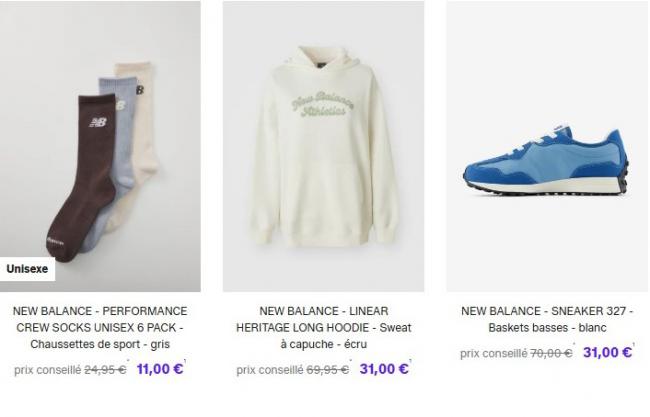Open Performance Crew Socks Unisex 6 Pack title
Screen dimensions: 650x417
click(100, 327)
